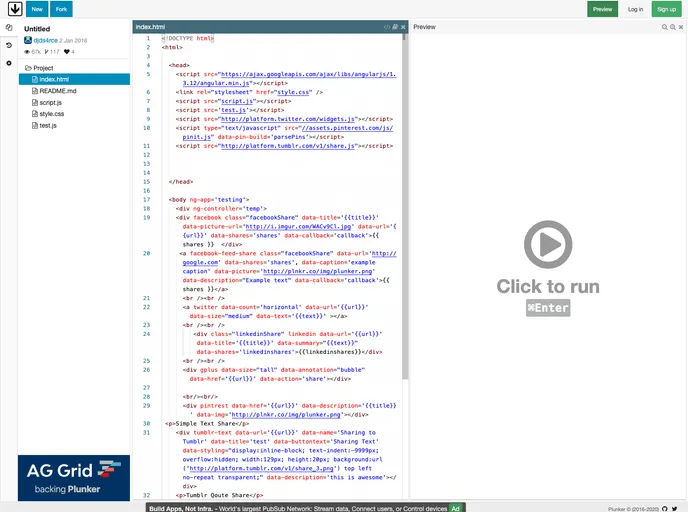The height and width of the screenshot is (512, 688).
Task: Click the fork count icon
Action: coord(47,52)
